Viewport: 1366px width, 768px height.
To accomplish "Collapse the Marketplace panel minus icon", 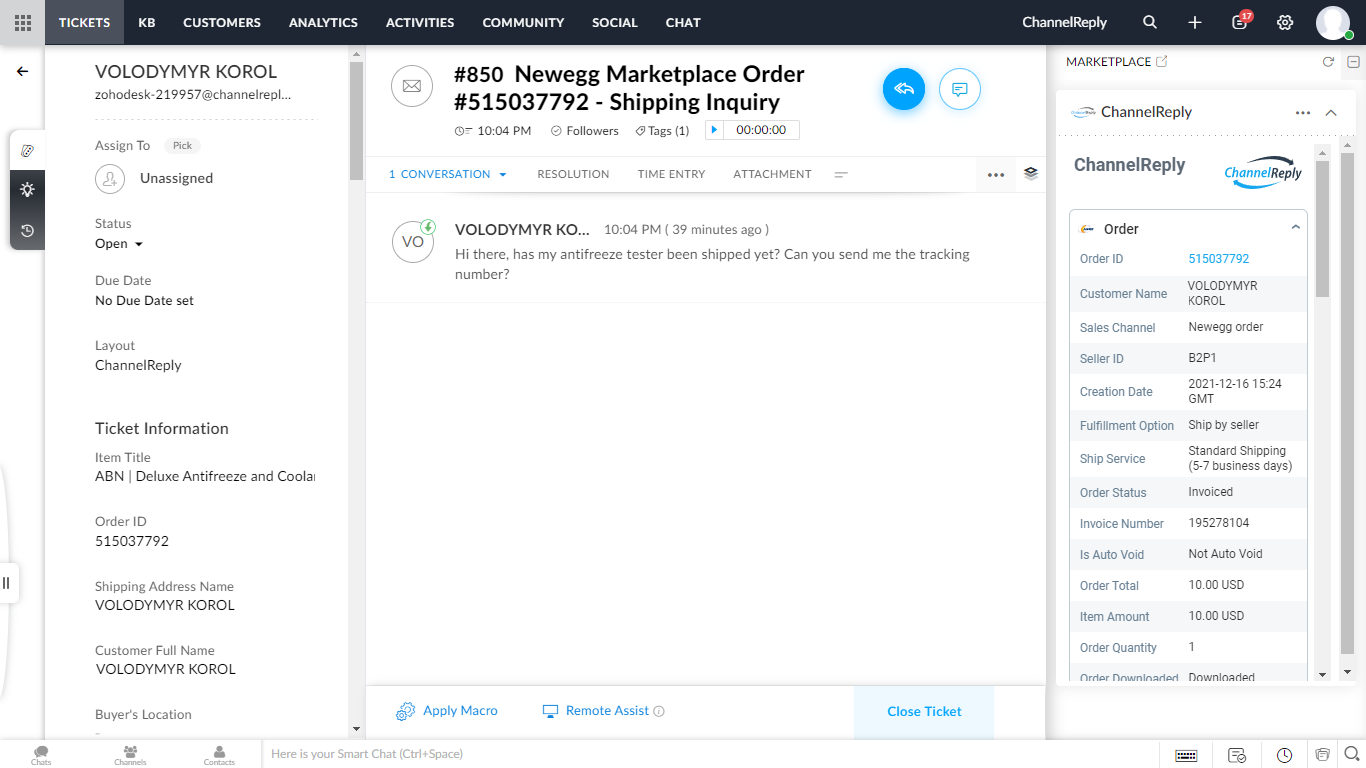I will 1353,62.
